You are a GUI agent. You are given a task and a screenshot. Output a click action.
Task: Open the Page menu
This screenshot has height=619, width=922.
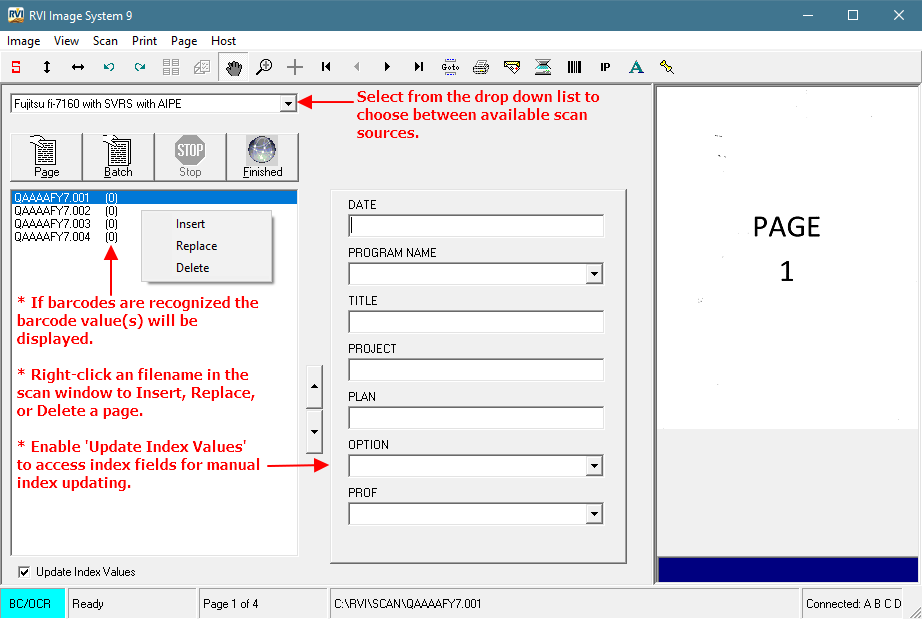coord(184,41)
